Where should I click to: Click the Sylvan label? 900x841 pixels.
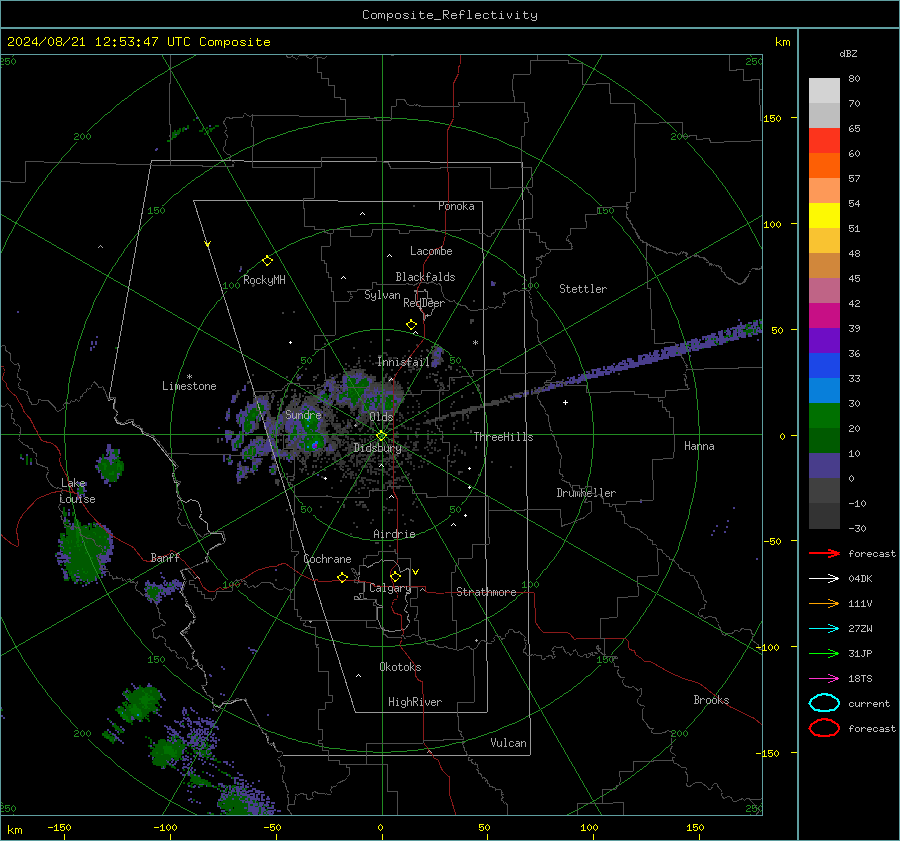pos(382,296)
